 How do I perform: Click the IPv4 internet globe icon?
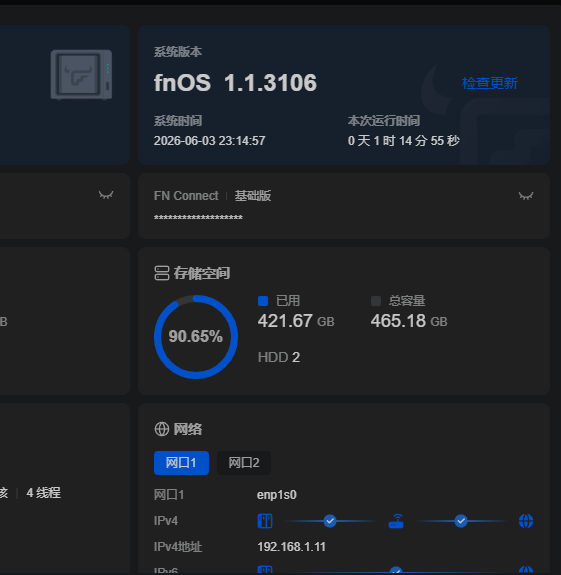(x=526, y=521)
